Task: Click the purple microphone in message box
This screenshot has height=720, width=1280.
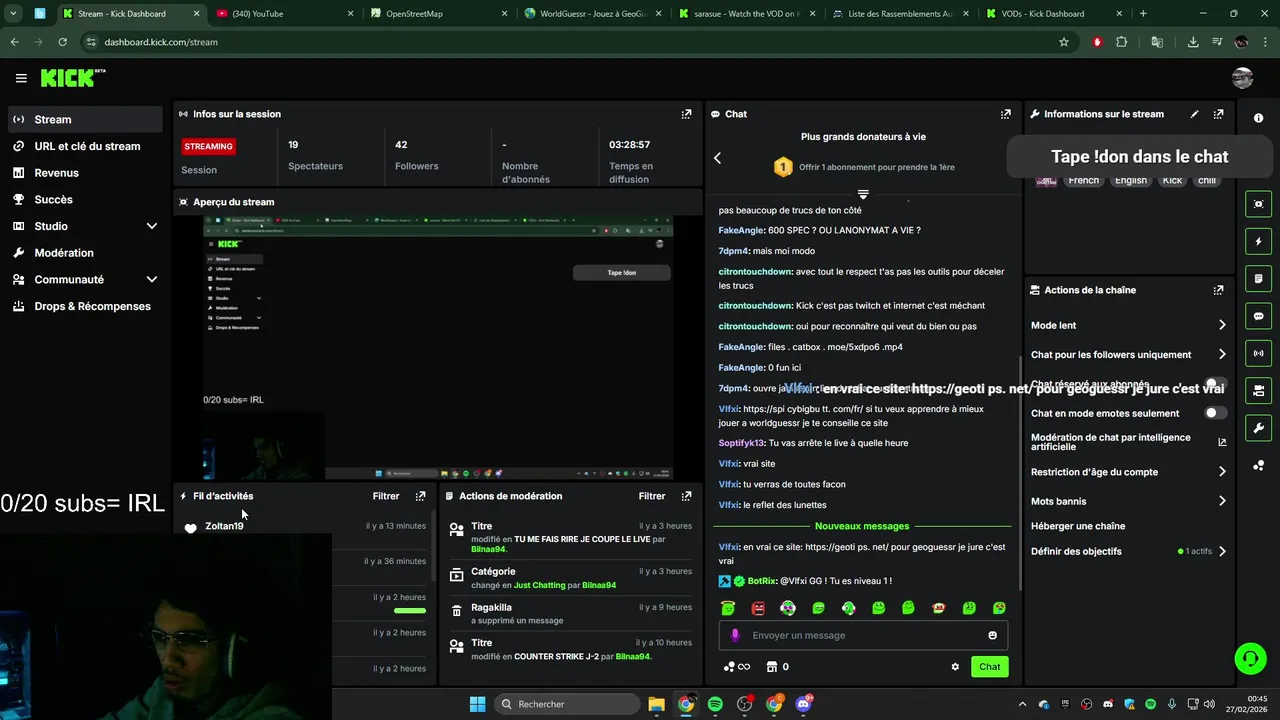Action: [x=735, y=635]
